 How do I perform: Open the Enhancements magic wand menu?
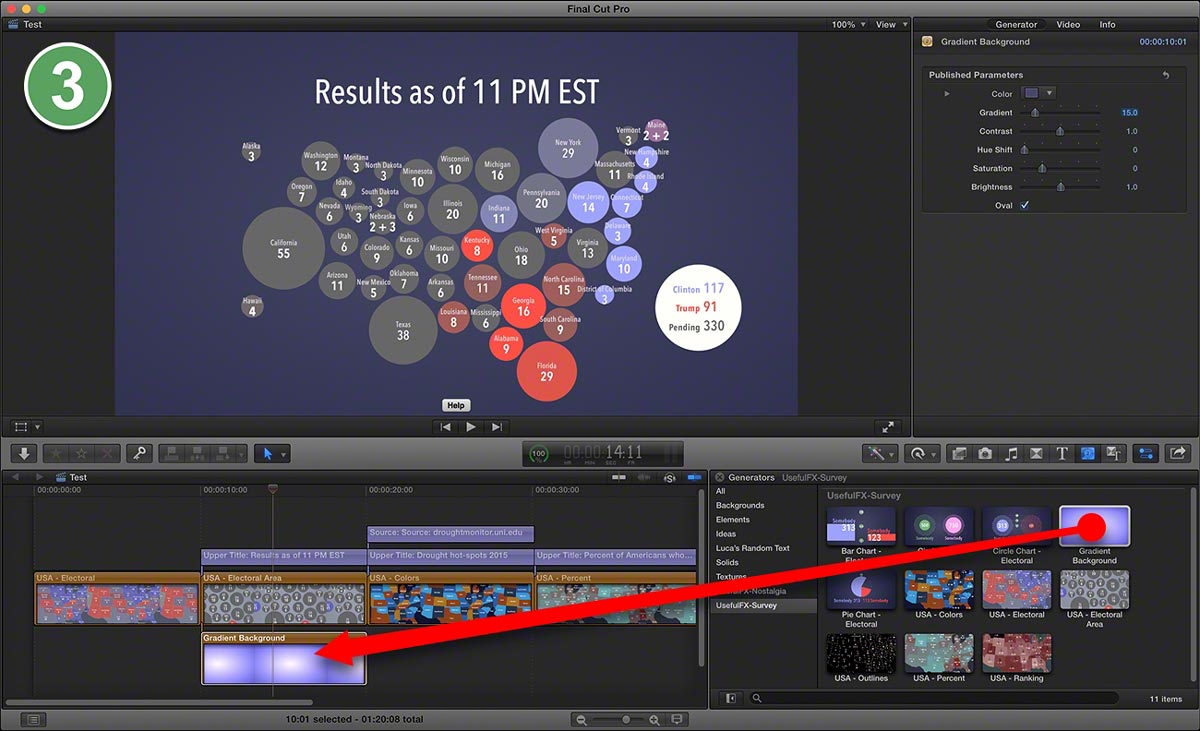(x=880, y=454)
